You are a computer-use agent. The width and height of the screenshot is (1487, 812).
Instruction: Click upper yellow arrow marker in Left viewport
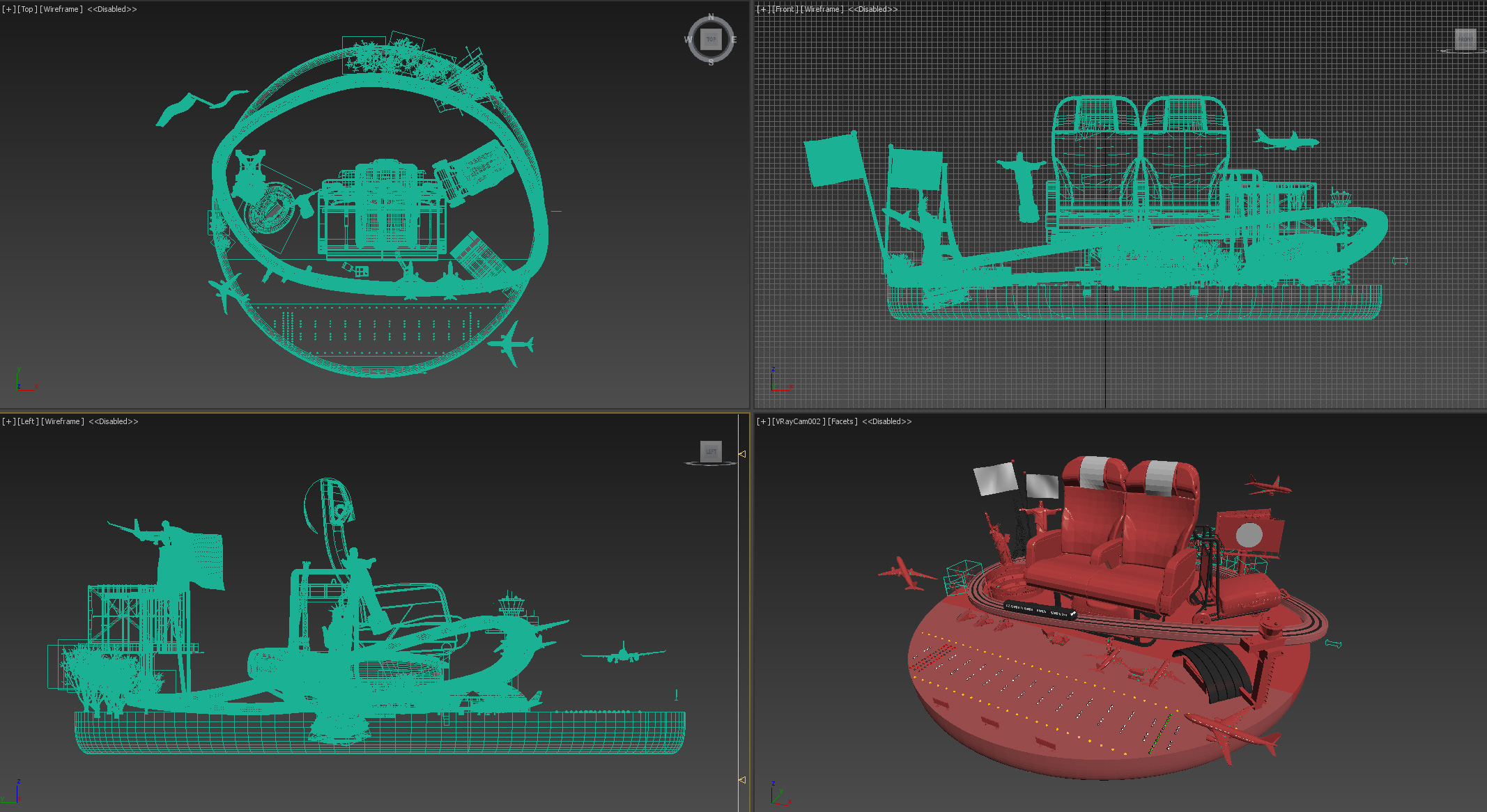pos(742,454)
